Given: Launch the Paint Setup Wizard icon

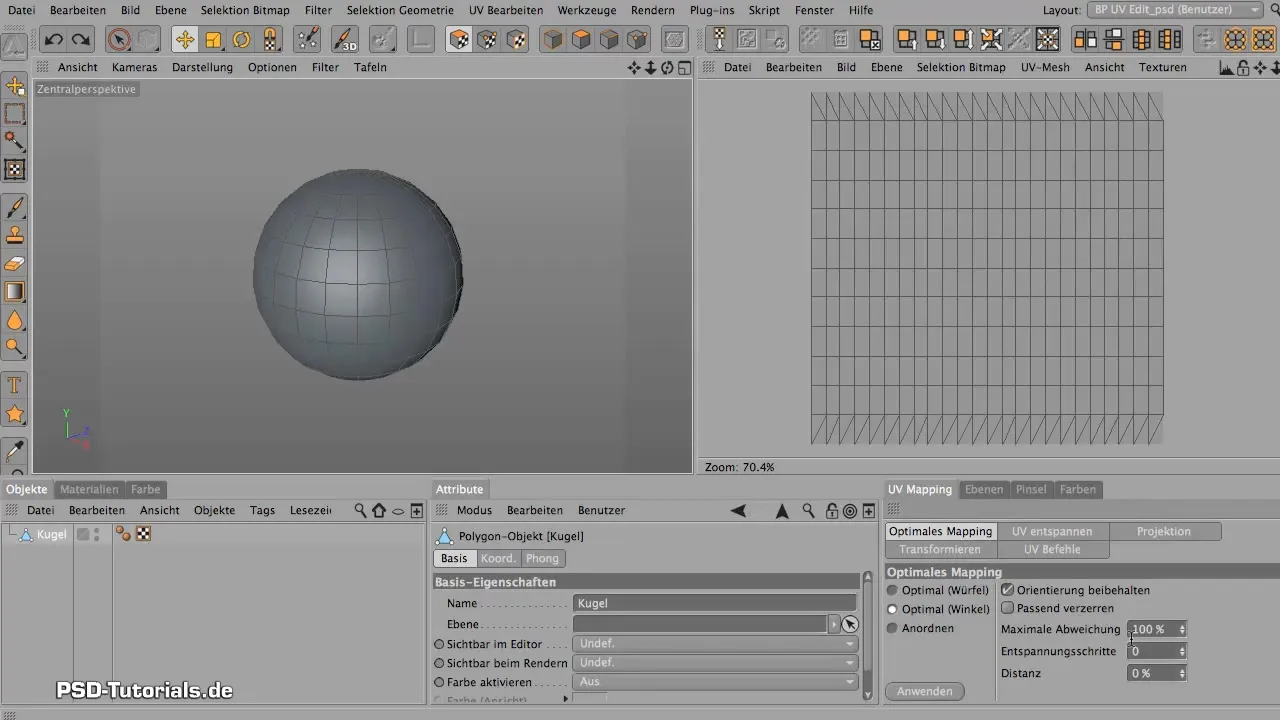Looking at the screenshot, I should pos(308,40).
